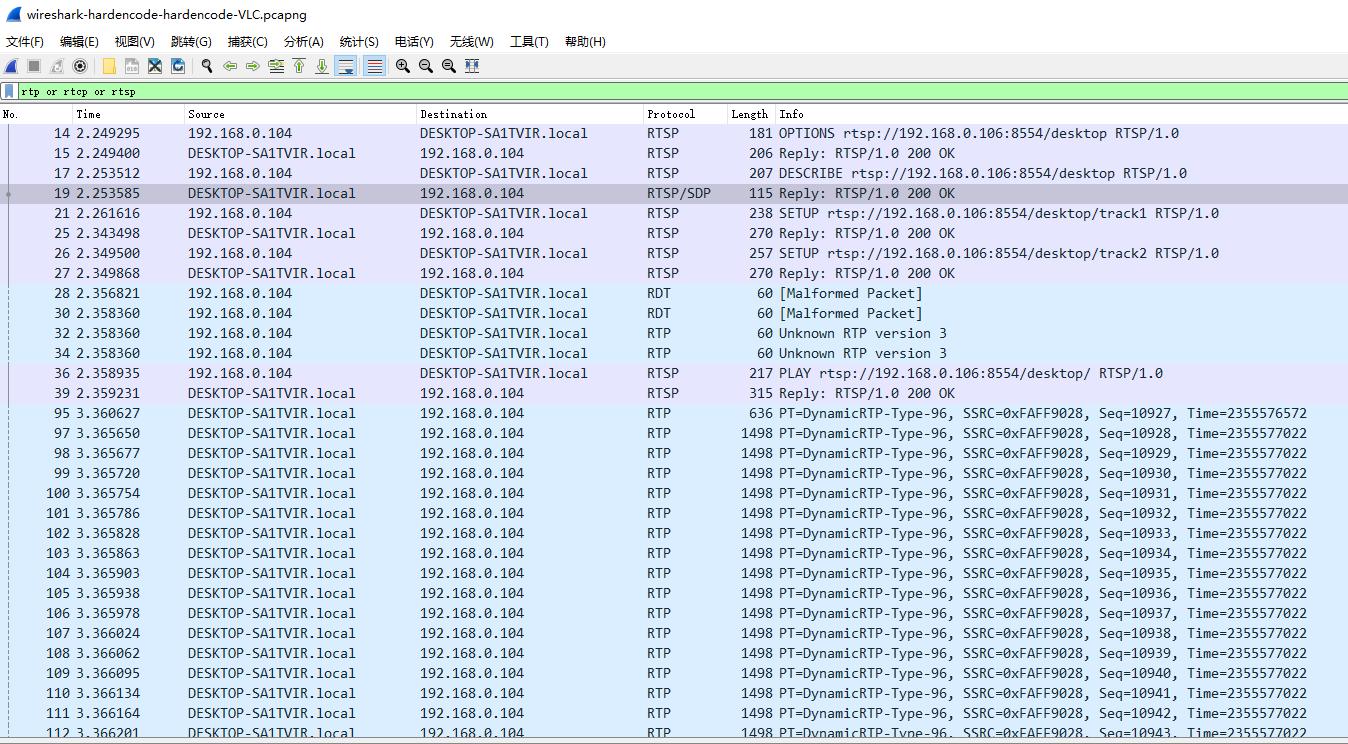The height and width of the screenshot is (744, 1348).
Task: Open the 电话(Y) menu
Action: 413,41
